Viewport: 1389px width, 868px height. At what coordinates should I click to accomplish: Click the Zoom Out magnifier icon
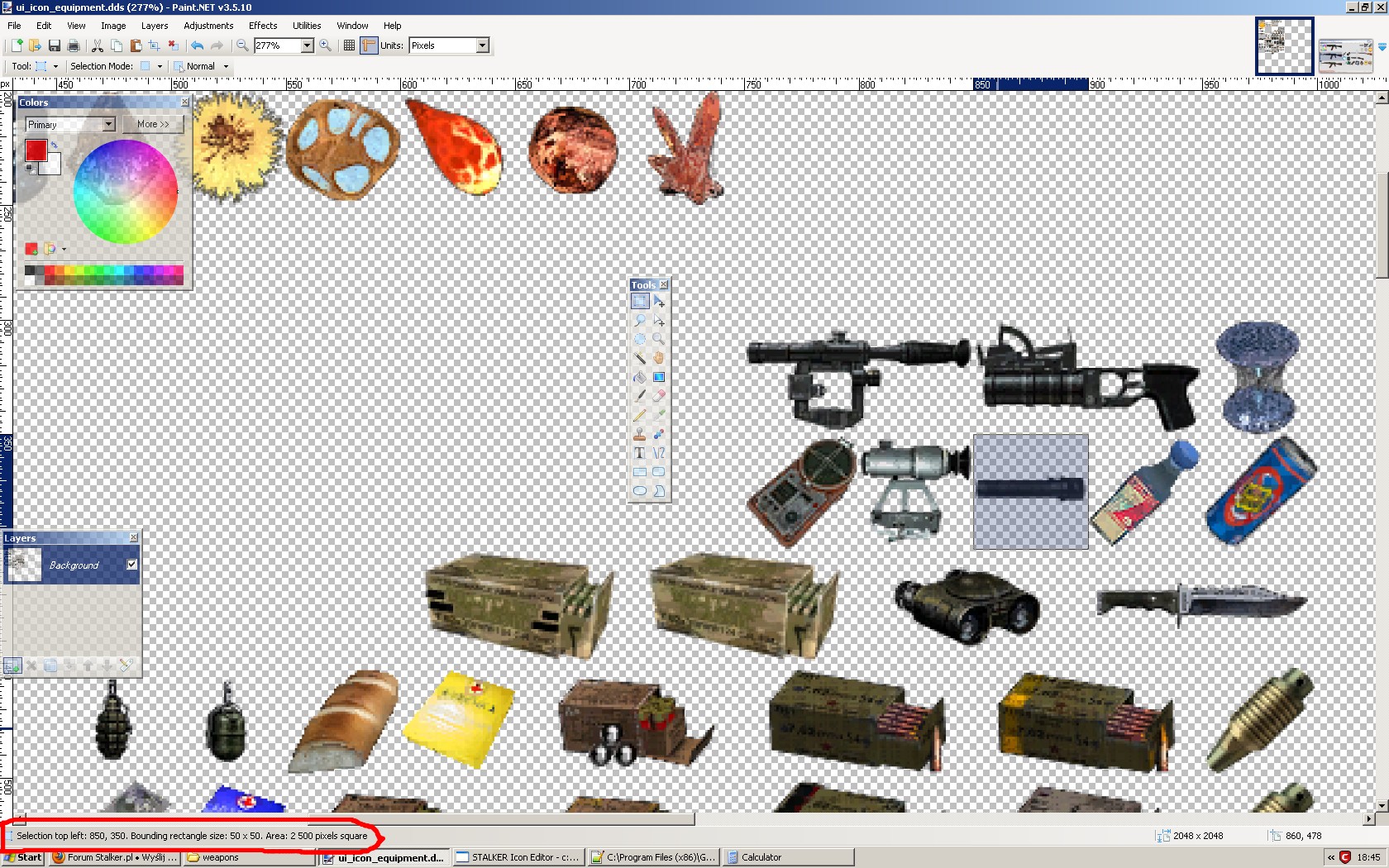(x=242, y=45)
